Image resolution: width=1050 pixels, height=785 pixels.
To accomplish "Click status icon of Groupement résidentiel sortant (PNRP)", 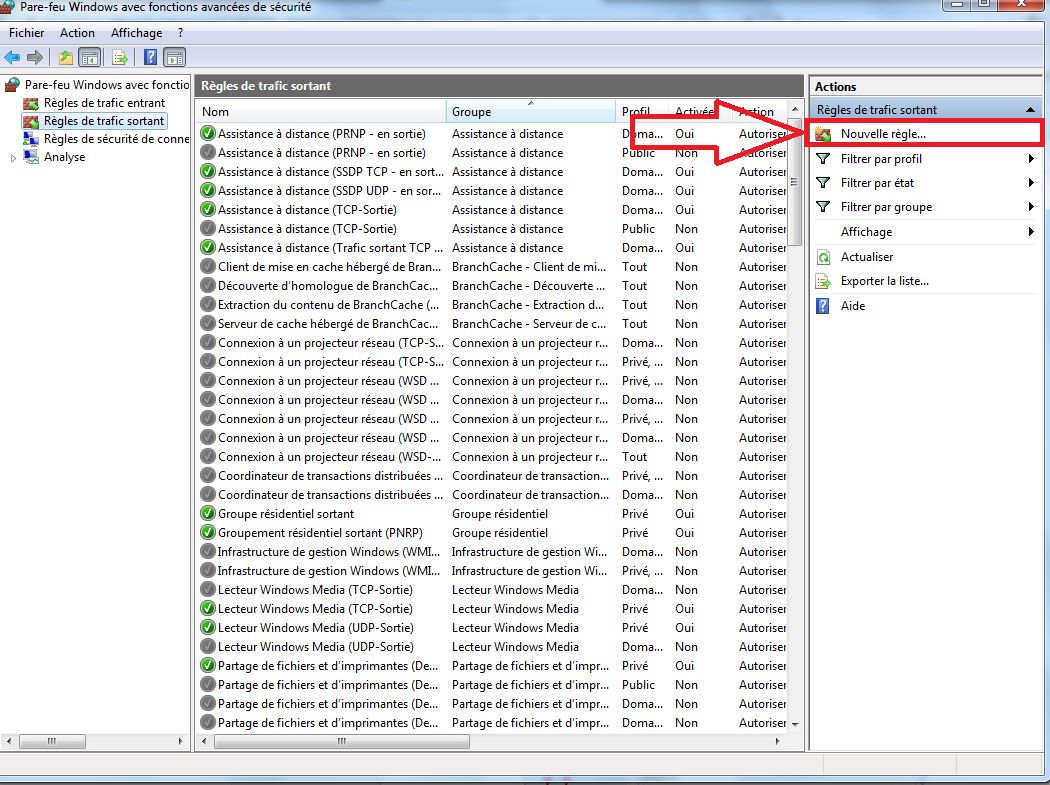I will click(x=208, y=532).
